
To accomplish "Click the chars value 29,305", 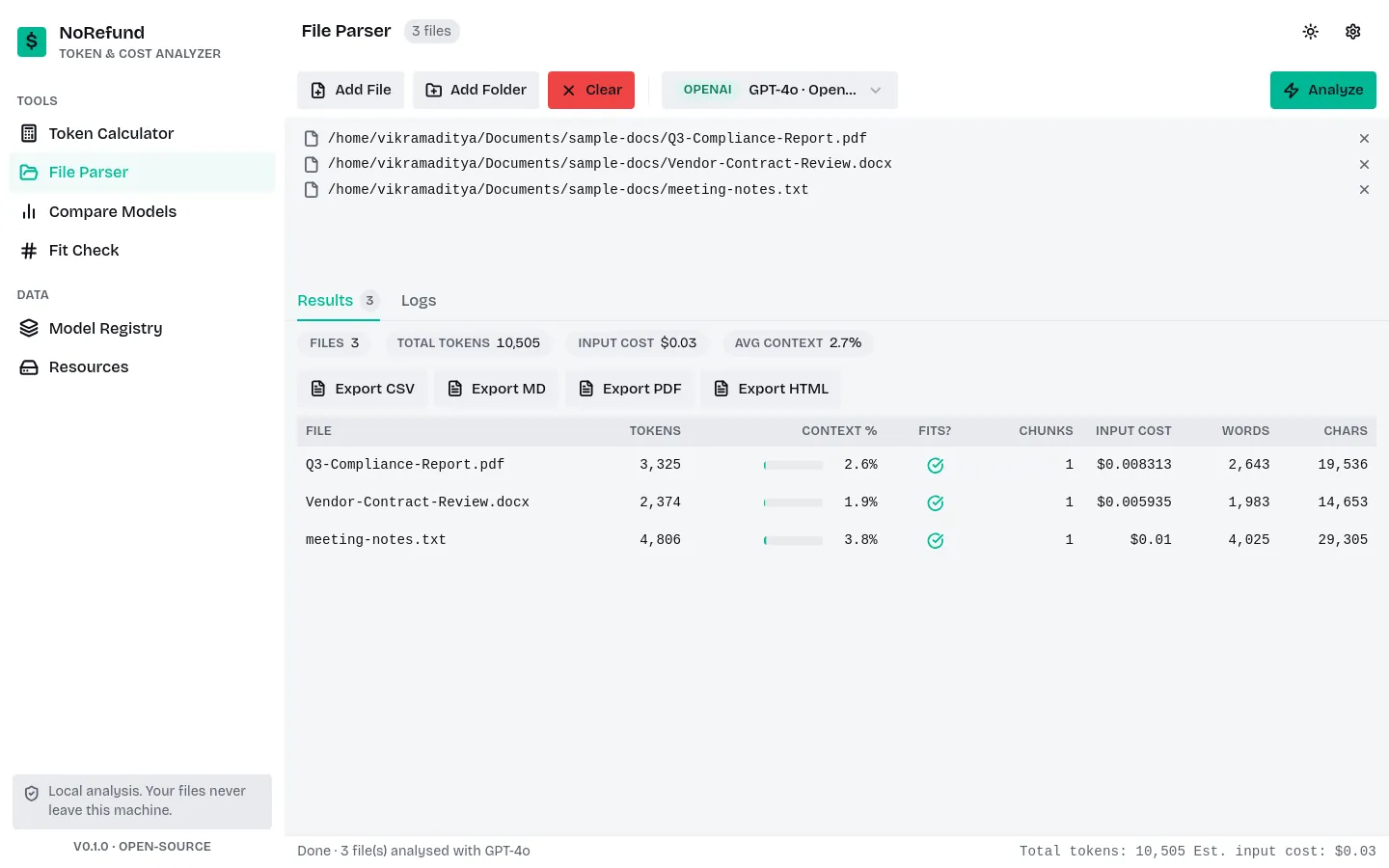I will (x=1343, y=540).
